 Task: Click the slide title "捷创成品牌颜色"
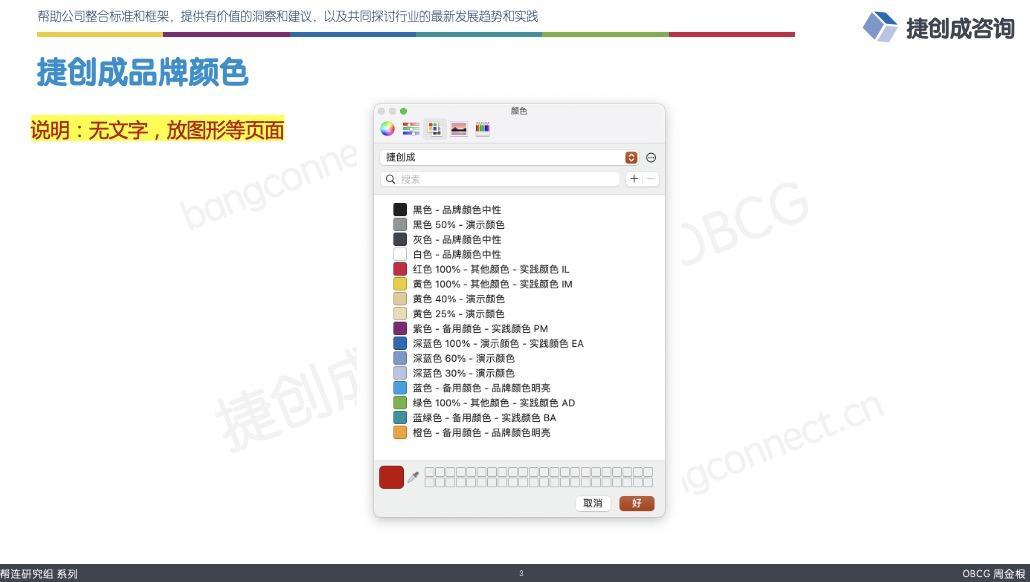(x=143, y=72)
